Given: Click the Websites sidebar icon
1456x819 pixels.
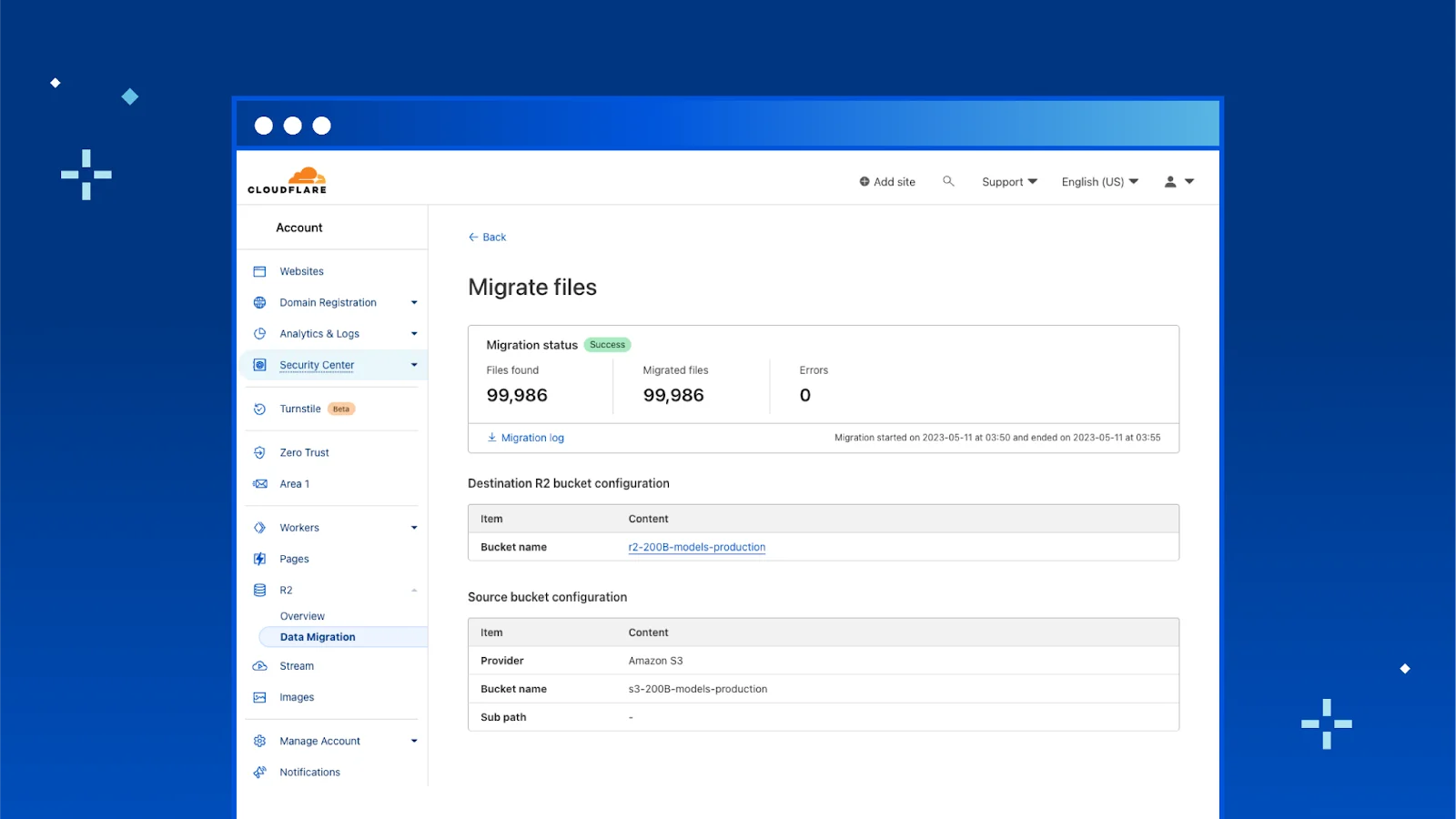Looking at the screenshot, I should pyautogui.click(x=259, y=271).
